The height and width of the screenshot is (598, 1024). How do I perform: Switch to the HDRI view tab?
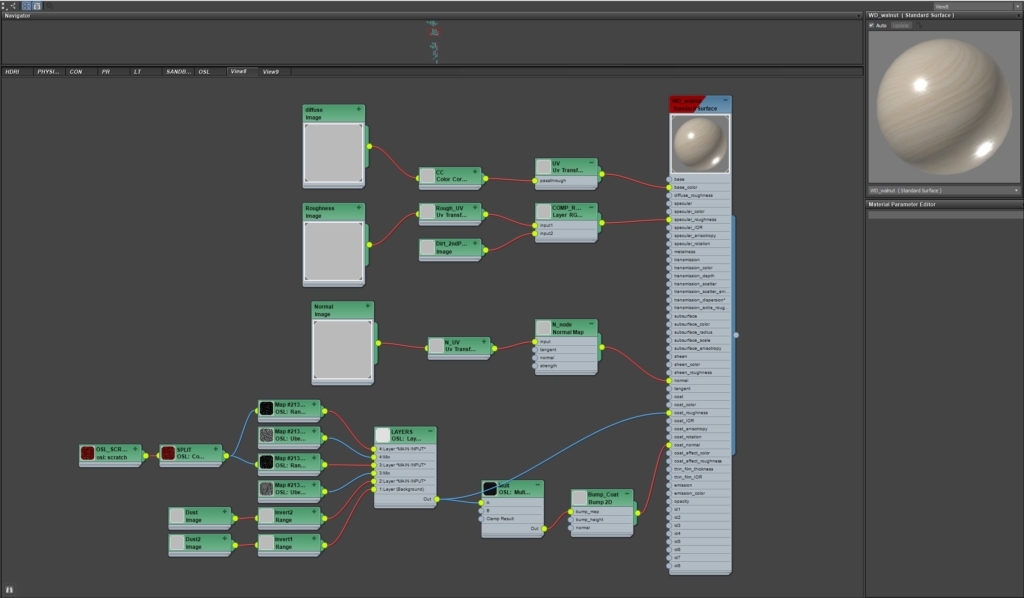pos(12,72)
